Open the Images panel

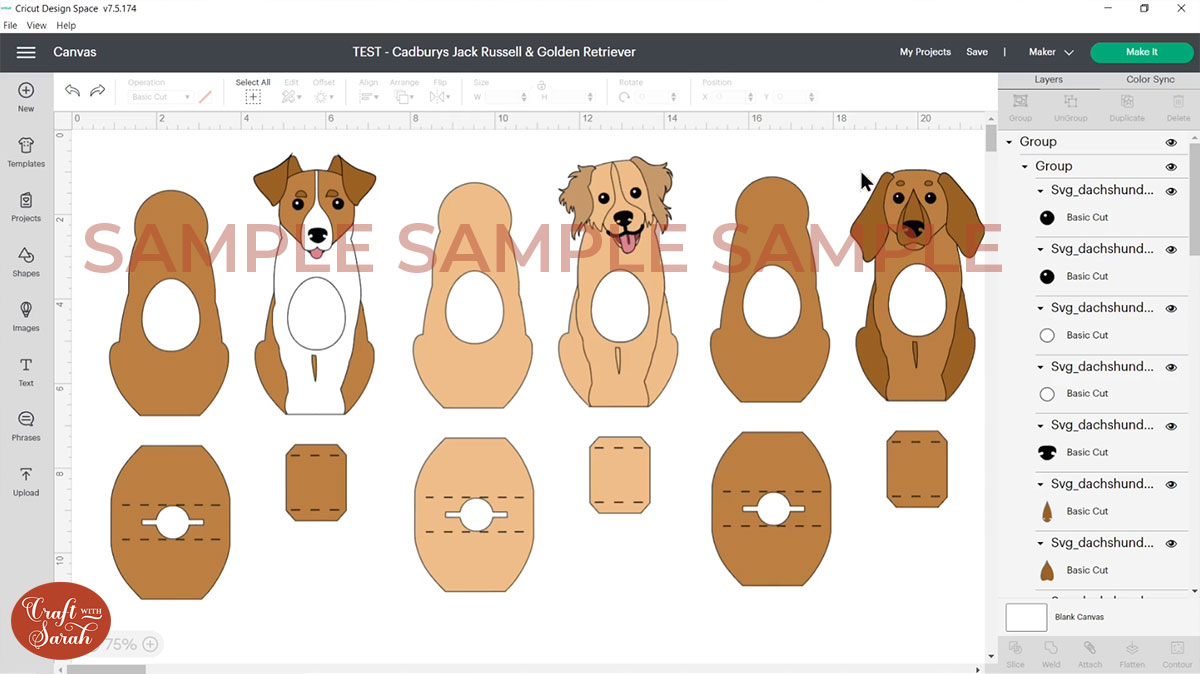[25, 315]
